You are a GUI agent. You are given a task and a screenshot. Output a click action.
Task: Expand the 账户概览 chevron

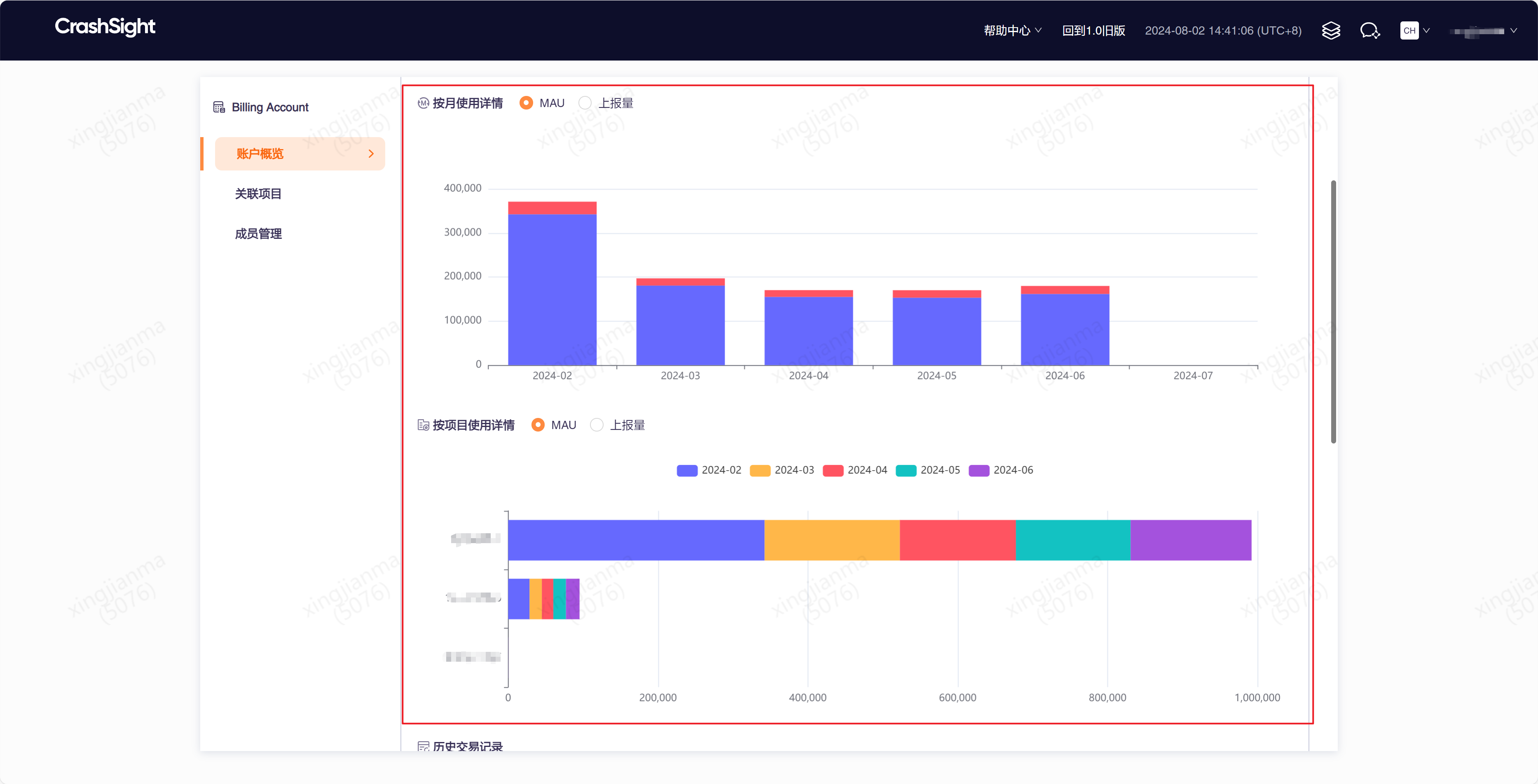click(371, 154)
